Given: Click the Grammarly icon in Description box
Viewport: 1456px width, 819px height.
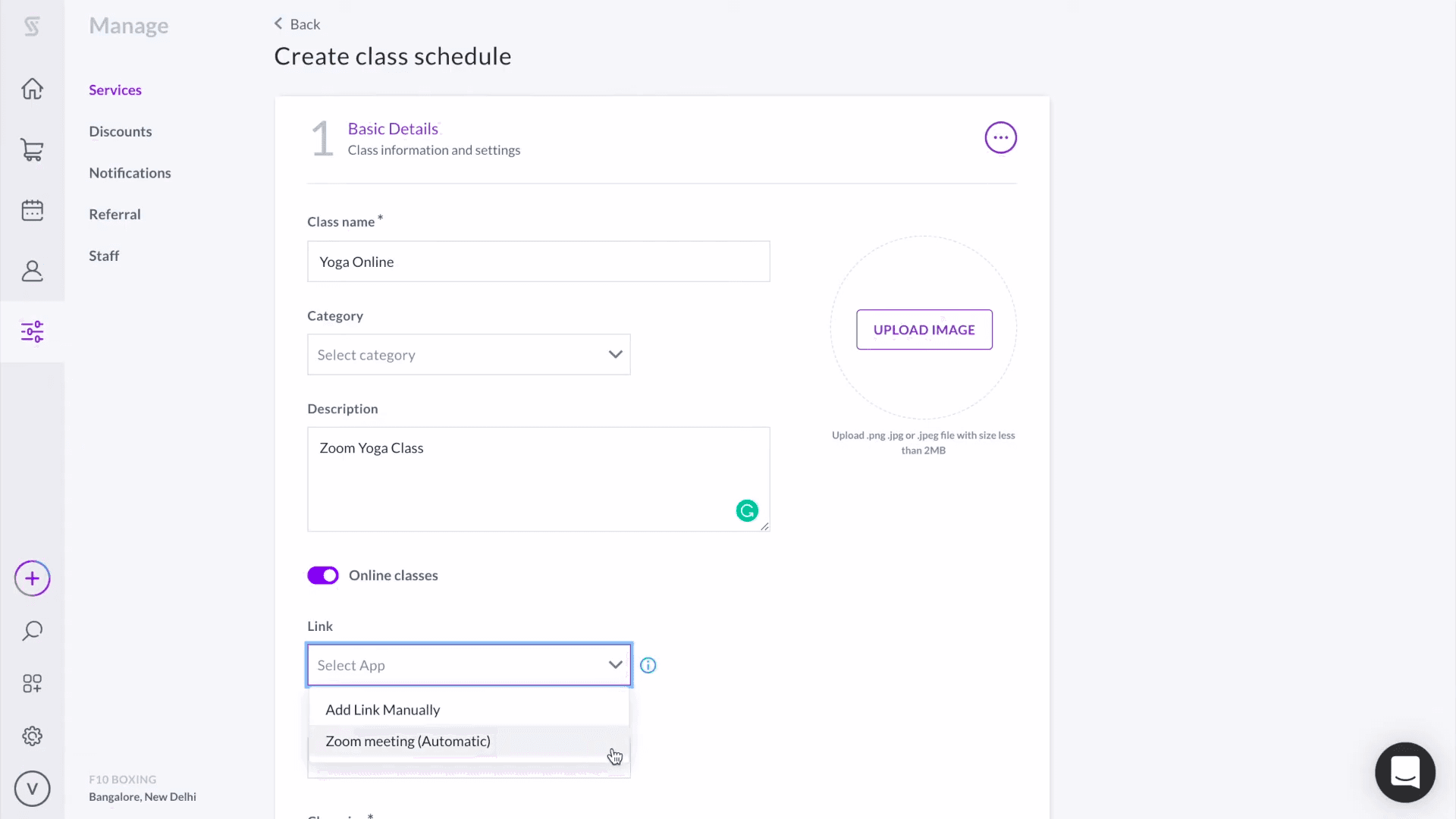Looking at the screenshot, I should (x=747, y=511).
